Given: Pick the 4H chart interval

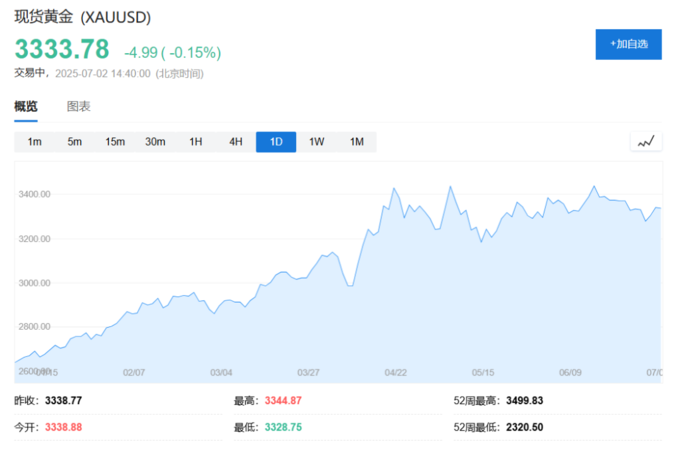Looking at the screenshot, I should pos(236,142).
